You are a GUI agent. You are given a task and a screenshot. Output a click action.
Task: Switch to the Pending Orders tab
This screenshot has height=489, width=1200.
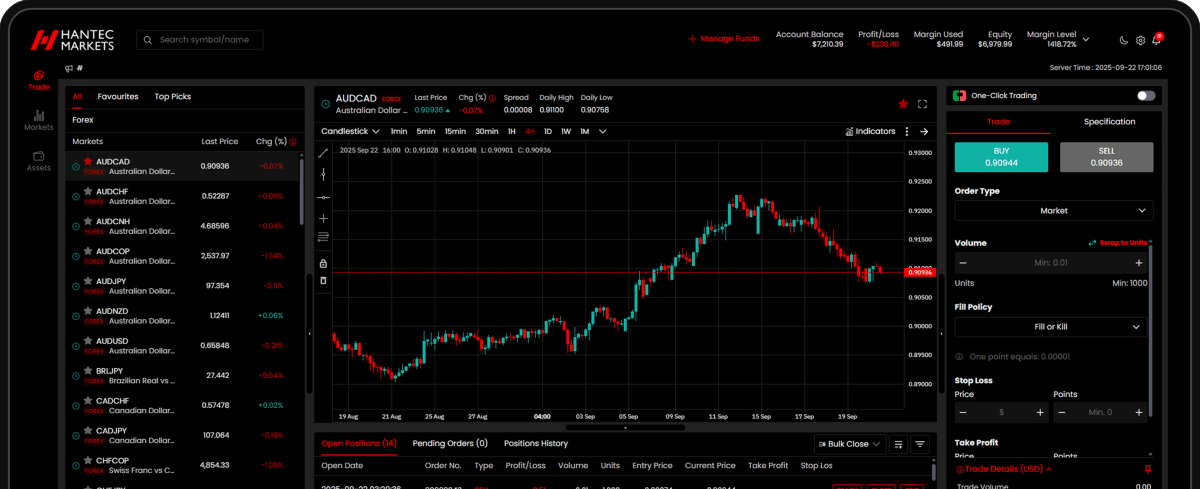(x=450, y=443)
